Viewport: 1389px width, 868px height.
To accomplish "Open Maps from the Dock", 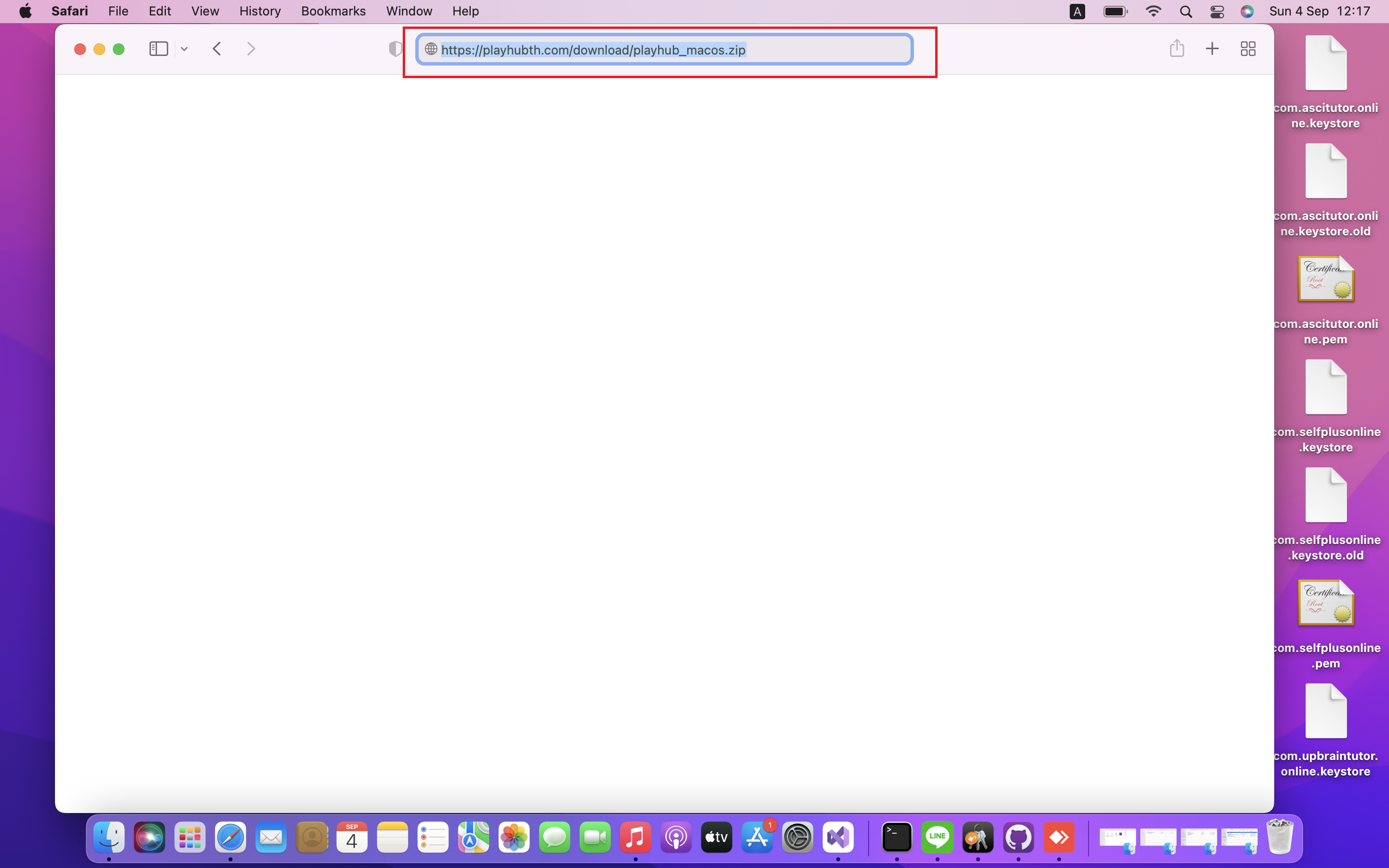I will [x=474, y=837].
